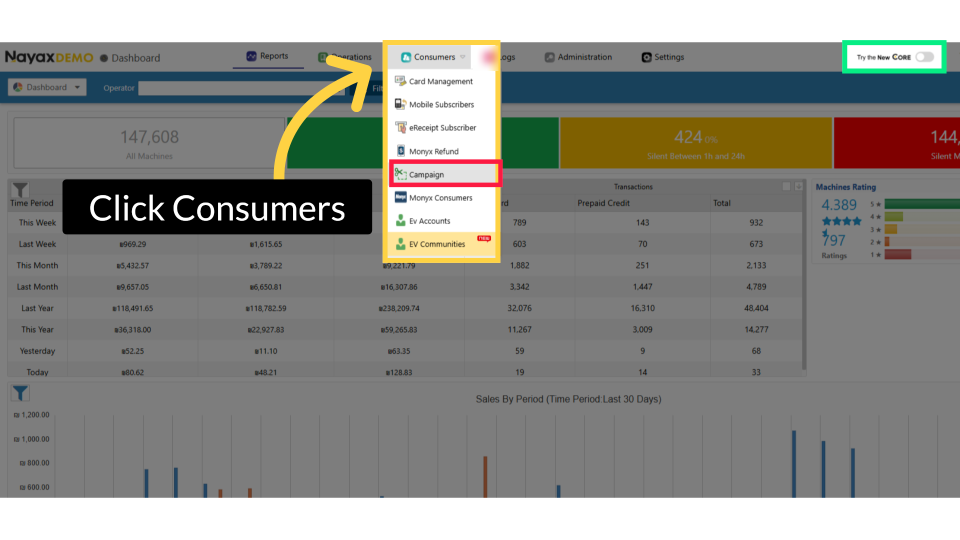This screenshot has width=960, height=540.
Task: Click the Last Year total 48,404
Action: coord(756,309)
